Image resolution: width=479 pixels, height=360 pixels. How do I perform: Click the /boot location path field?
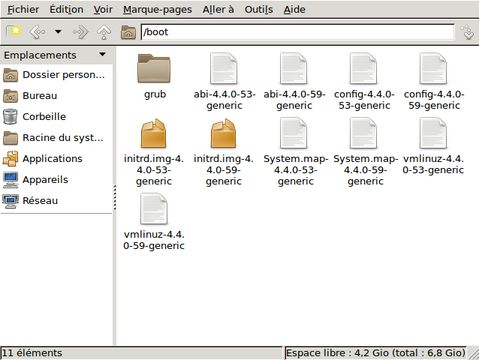pos(298,32)
